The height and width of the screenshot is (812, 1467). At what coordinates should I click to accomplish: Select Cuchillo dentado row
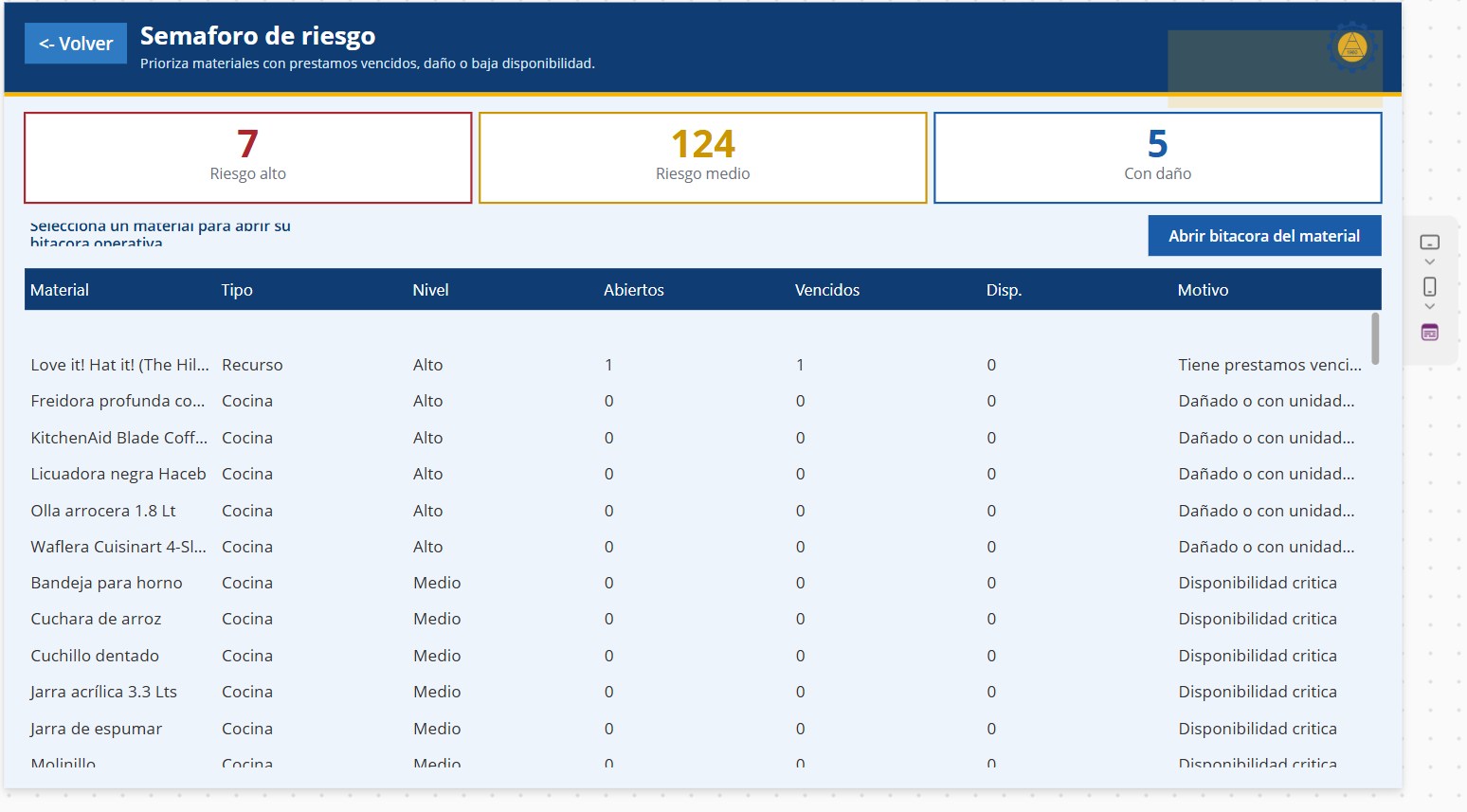coord(697,656)
